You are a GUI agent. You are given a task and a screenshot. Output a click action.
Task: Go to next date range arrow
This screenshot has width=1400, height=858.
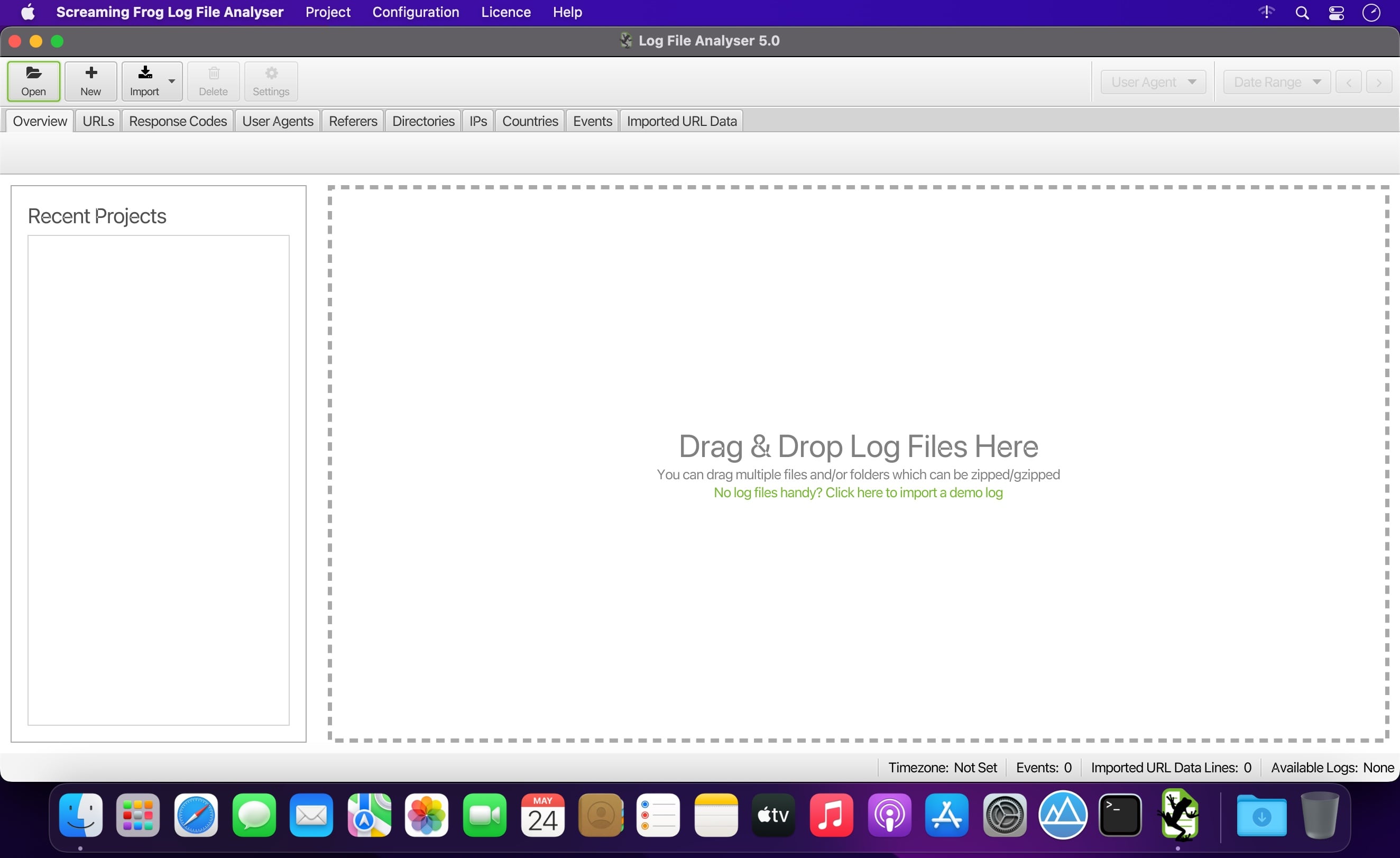1379,82
